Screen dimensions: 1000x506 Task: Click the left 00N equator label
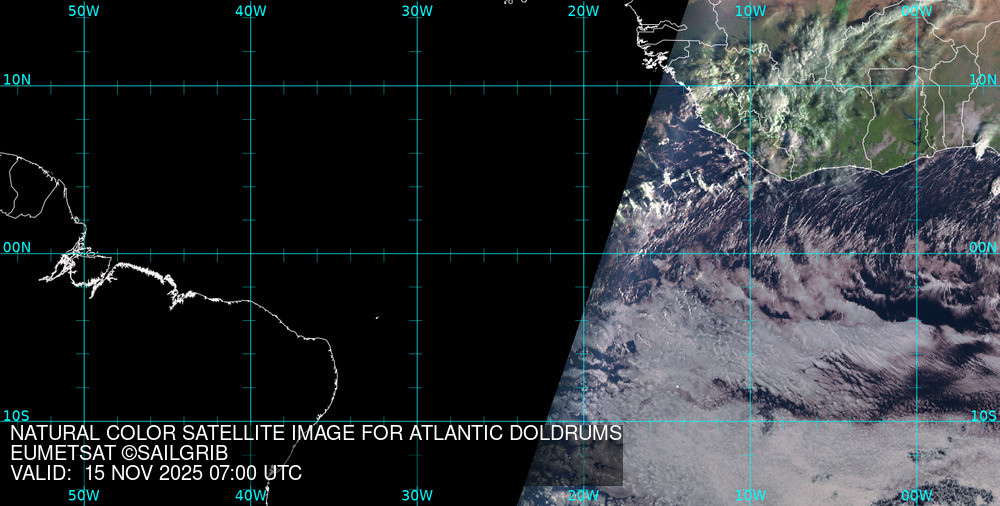coord(17,247)
